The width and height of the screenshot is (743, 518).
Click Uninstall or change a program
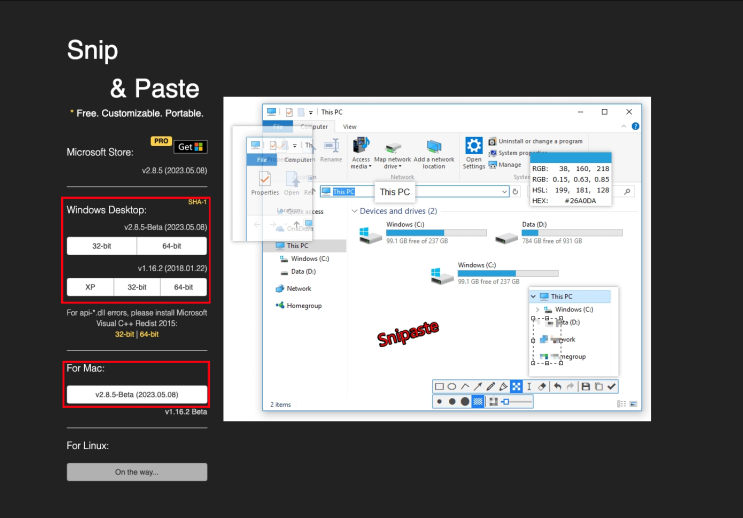[535, 141]
